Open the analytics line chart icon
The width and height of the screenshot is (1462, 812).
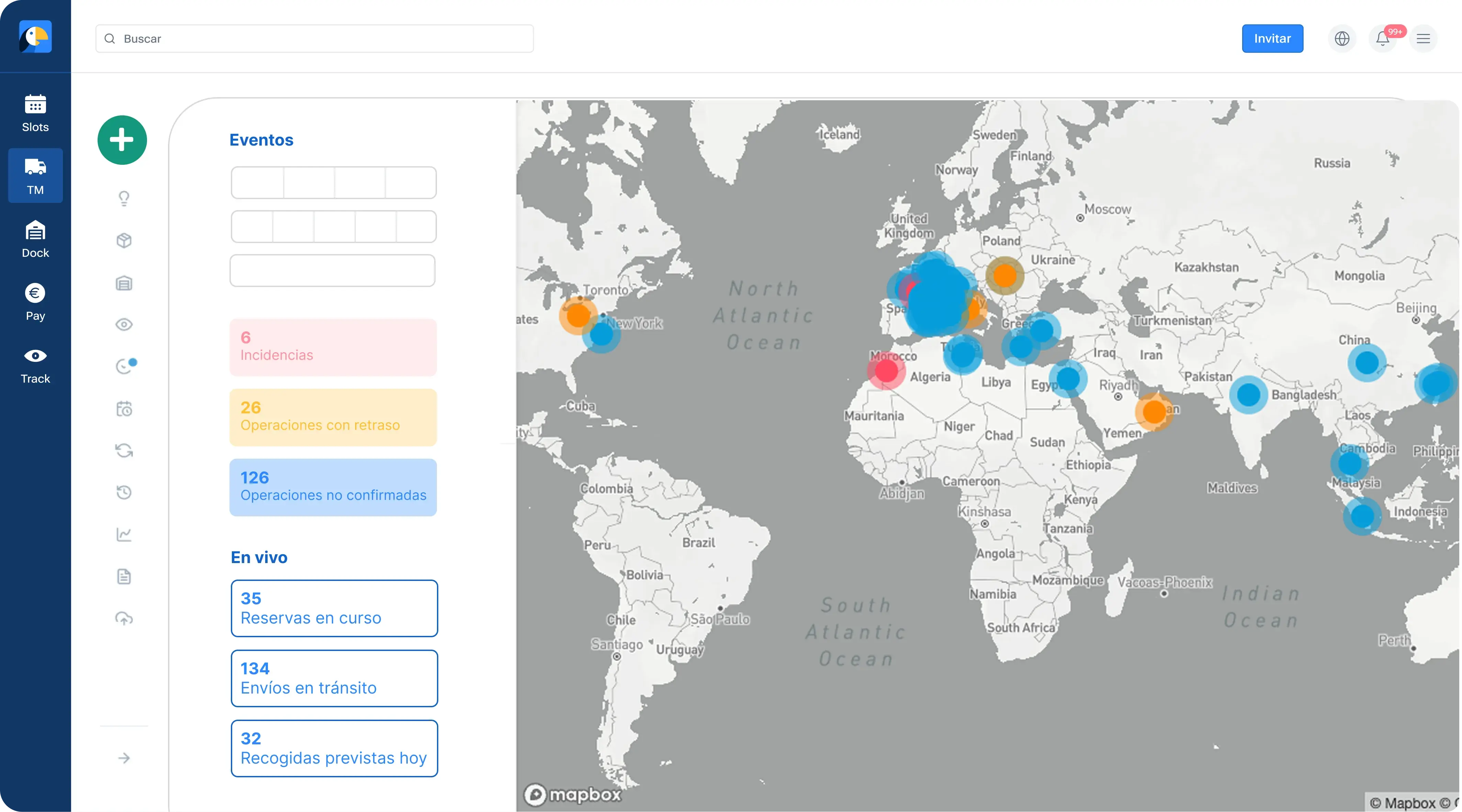(124, 534)
